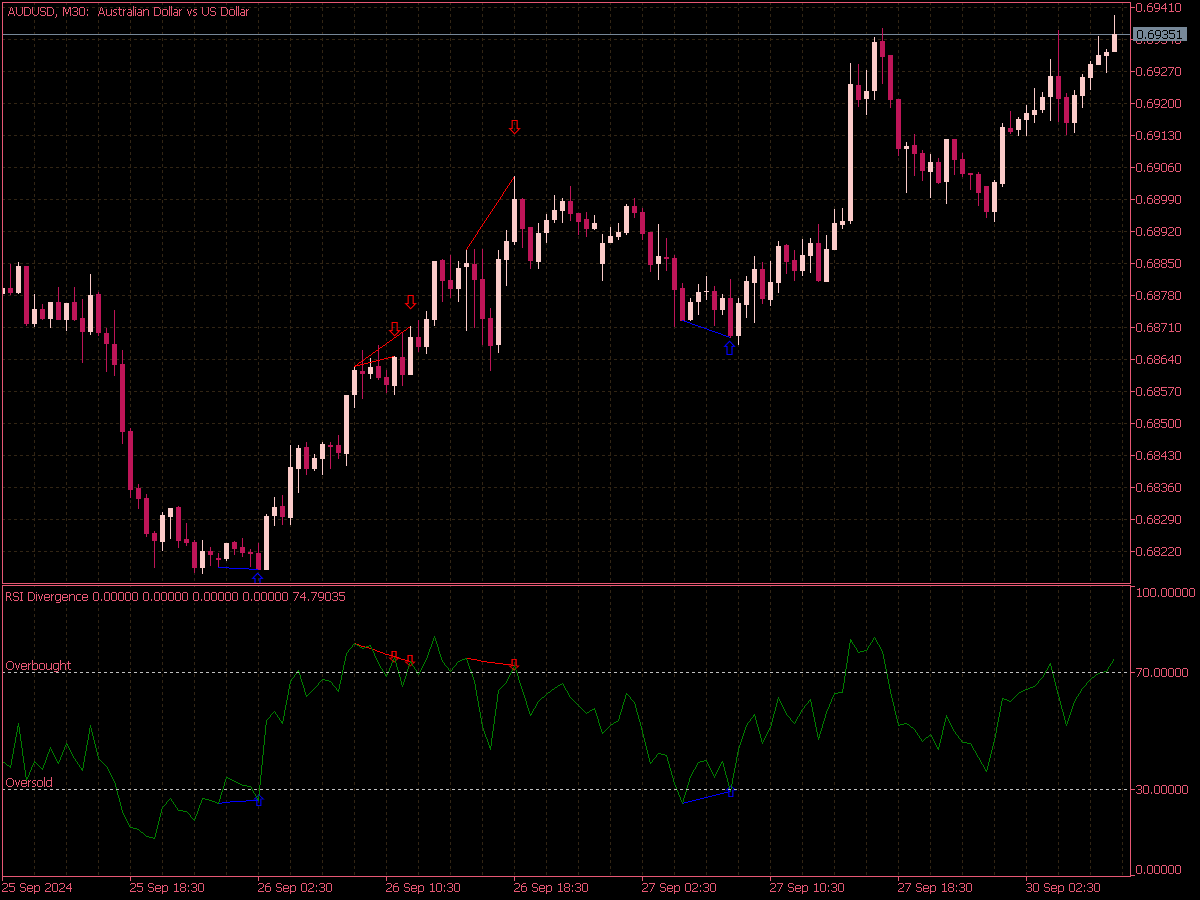Viewport: 1200px width, 900px height.
Task: Select the lower red sell arrow beside the rising candles
Action: coord(394,327)
